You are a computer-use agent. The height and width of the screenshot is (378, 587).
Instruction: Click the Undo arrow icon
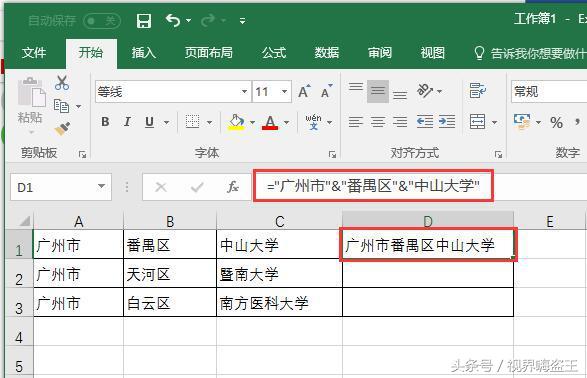coord(173,20)
